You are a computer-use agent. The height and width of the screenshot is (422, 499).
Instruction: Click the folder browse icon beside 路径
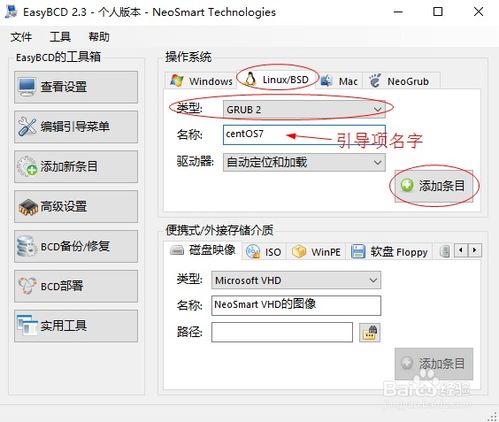(x=370, y=332)
